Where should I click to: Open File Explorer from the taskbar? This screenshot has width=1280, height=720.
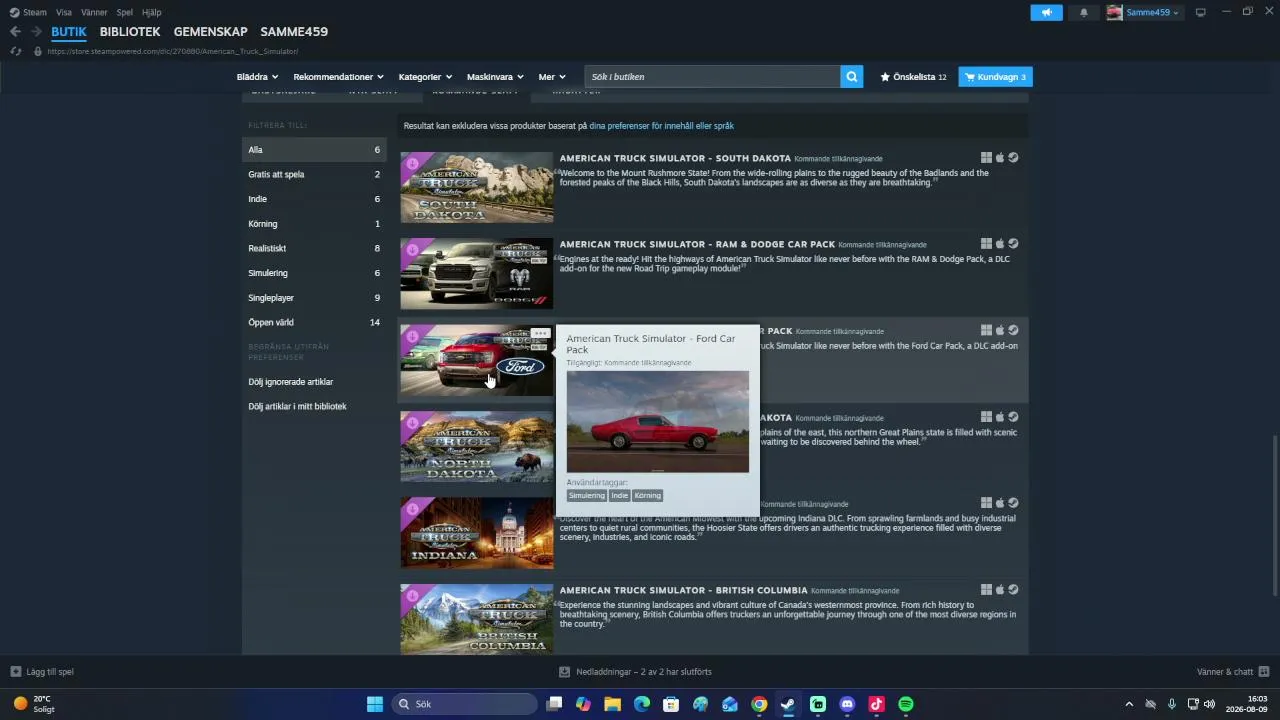pos(612,704)
